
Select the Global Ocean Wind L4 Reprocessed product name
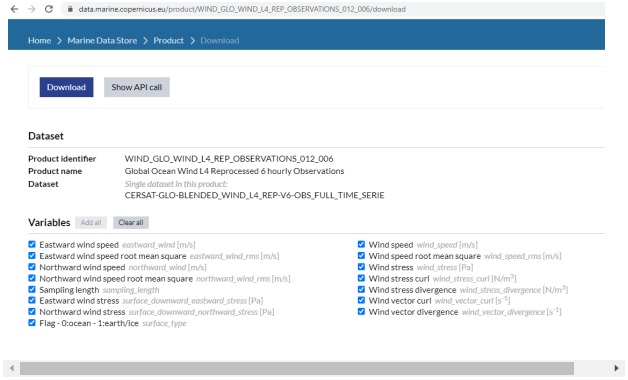[234, 171]
